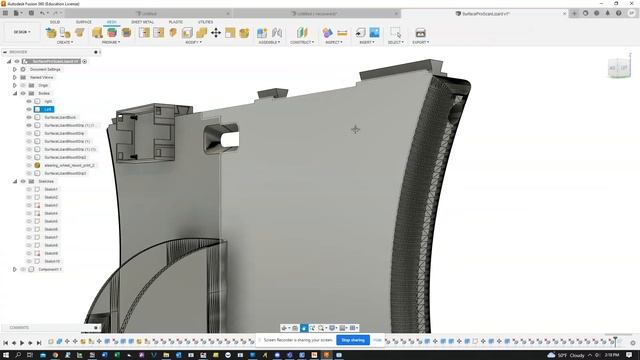This screenshot has width=640, height=360.
Task: Toggle visibility of Component1:1
Action: (x=23, y=269)
